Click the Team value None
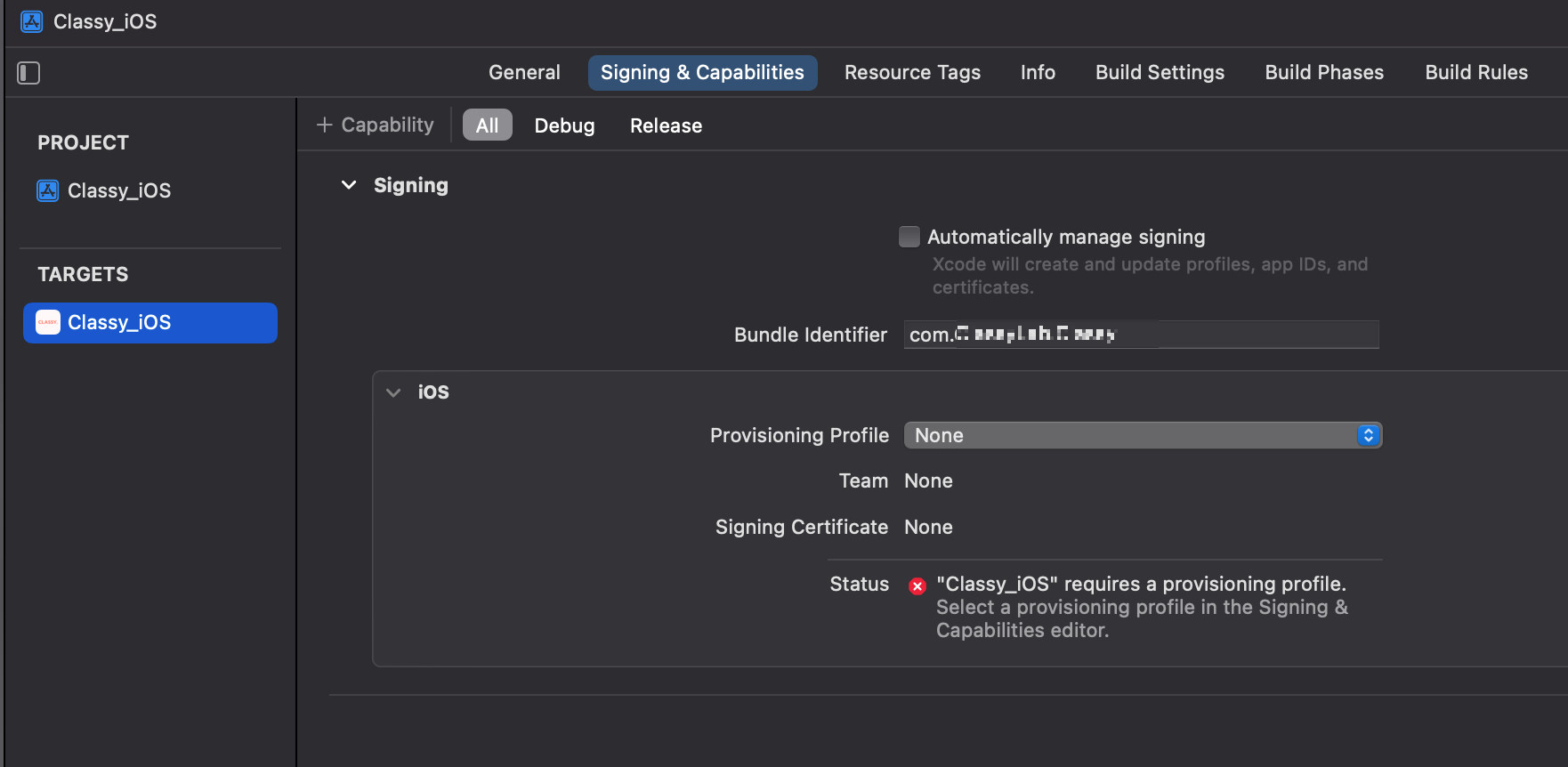 [x=928, y=481]
